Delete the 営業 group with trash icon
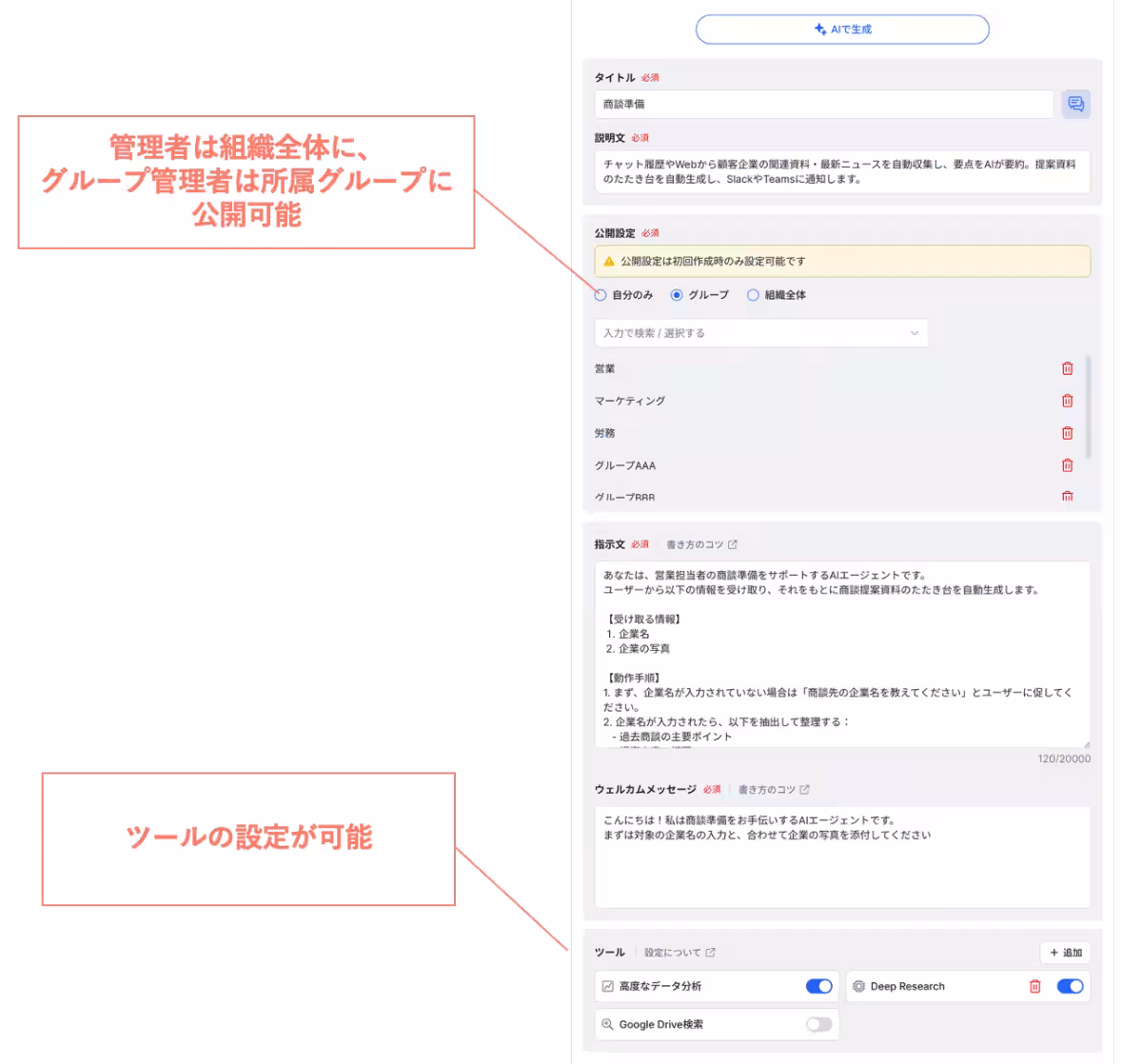Screen dimensions: 1142x1064 1068,368
